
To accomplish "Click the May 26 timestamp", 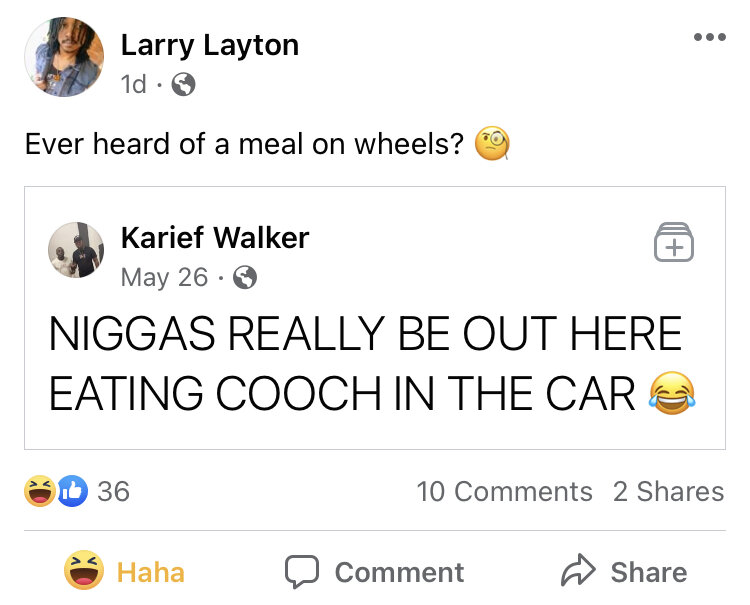I will coord(164,277).
